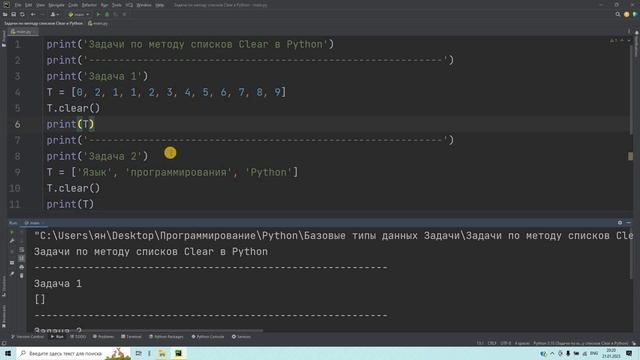Open Python Packages tool window
640x360 pixels.
click(x=166, y=337)
